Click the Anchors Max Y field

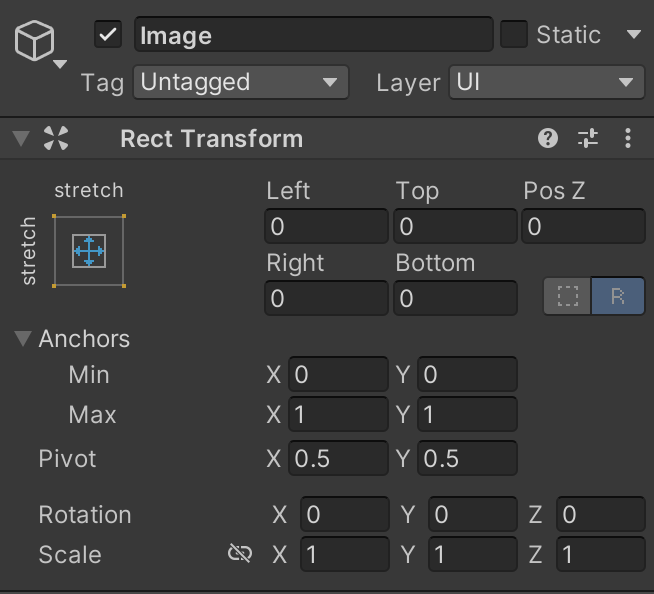click(x=467, y=415)
